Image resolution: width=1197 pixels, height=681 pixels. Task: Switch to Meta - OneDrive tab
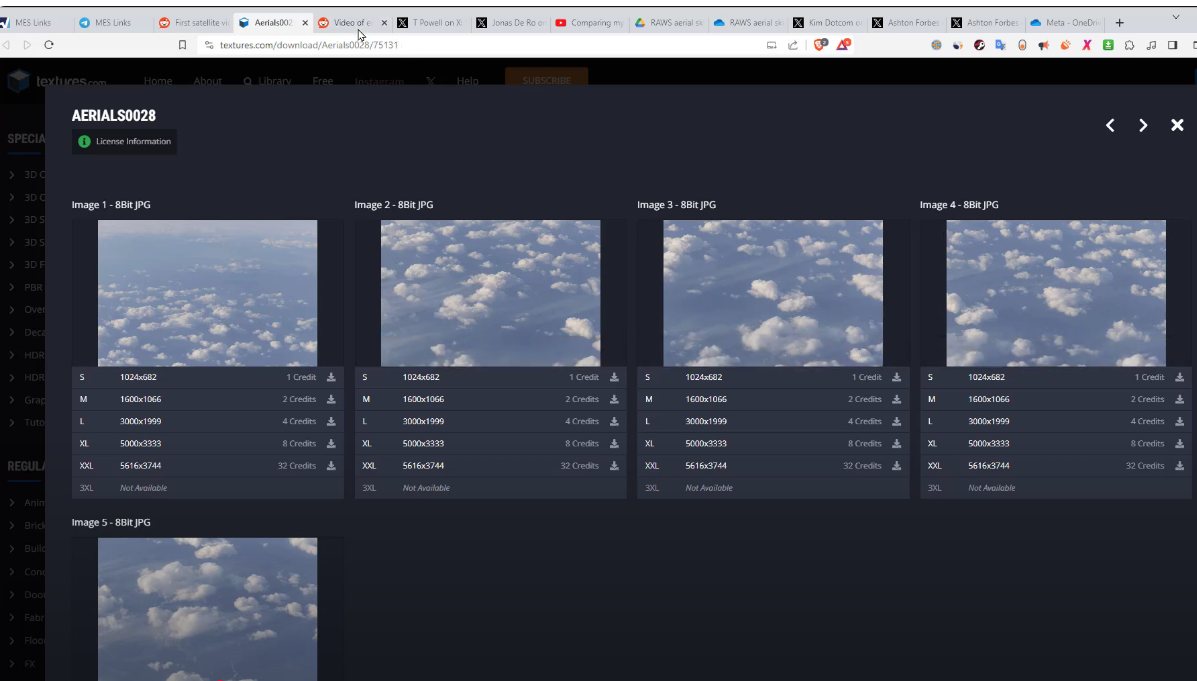pyautogui.click(x=1064, y=23)
